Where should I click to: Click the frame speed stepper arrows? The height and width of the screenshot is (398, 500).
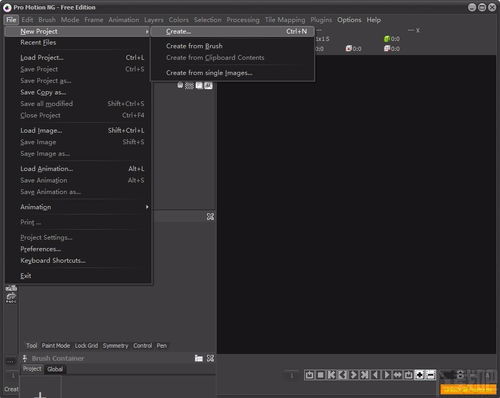[x=460, y=375]
